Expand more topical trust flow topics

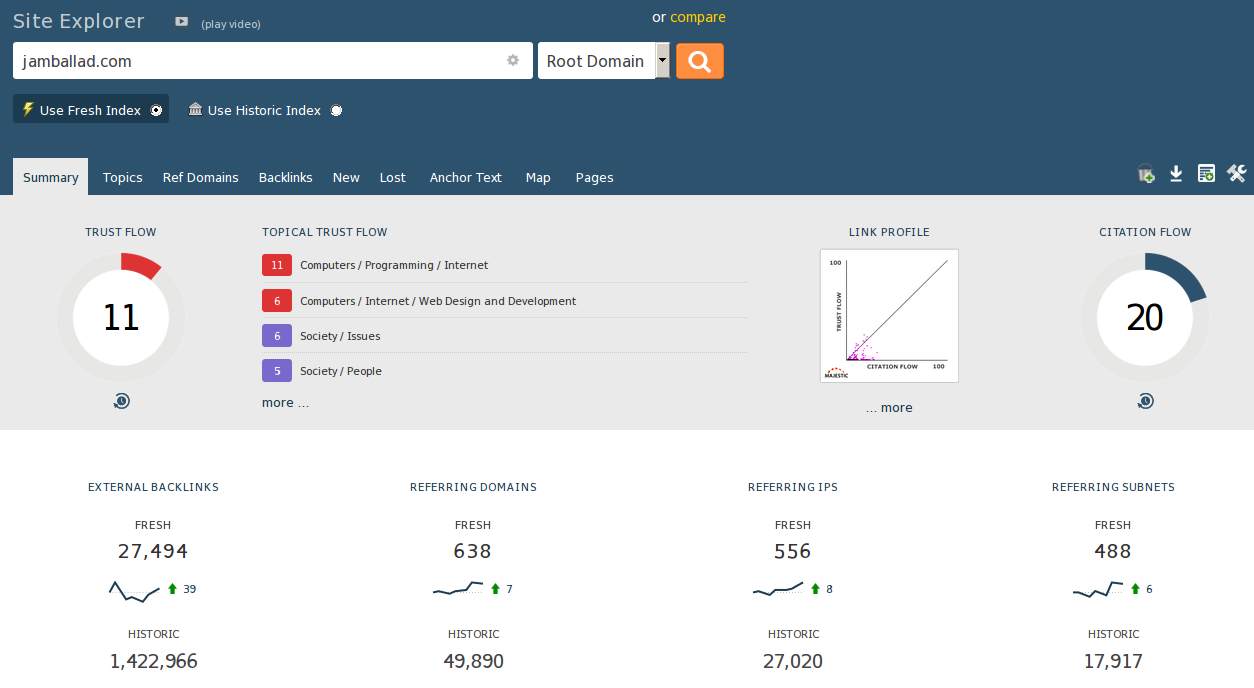(x=285, y=403)
